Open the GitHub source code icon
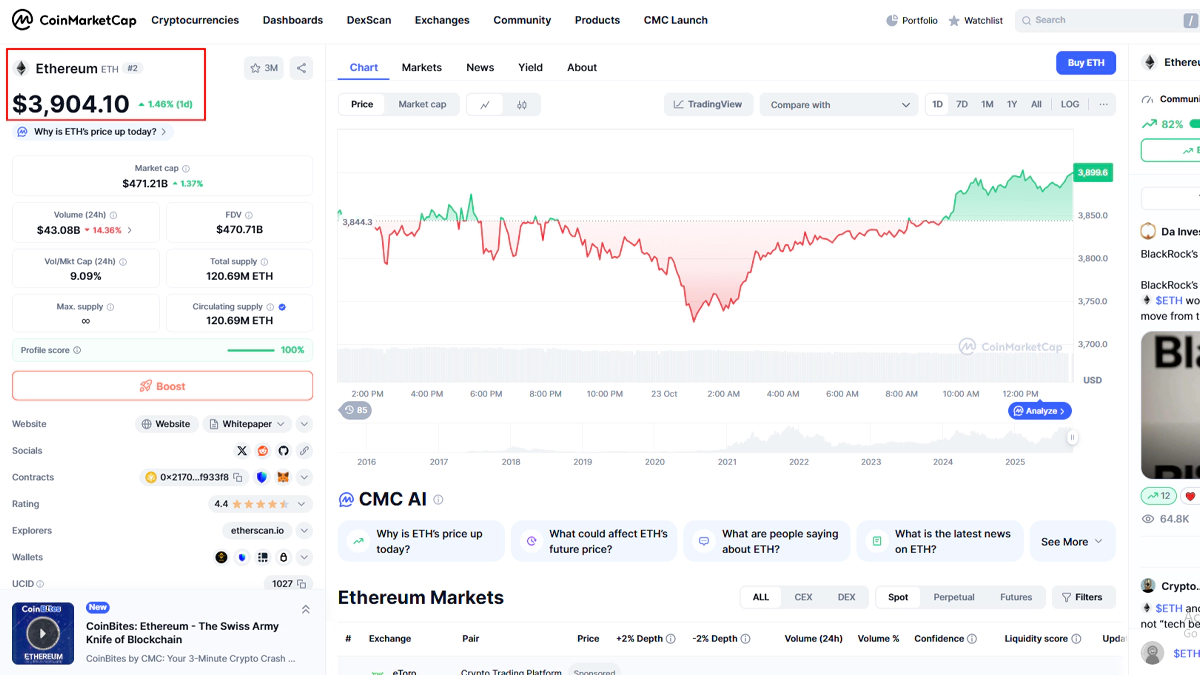The width and height of the screenshot is (1200, 675). [x=283, y=451]
